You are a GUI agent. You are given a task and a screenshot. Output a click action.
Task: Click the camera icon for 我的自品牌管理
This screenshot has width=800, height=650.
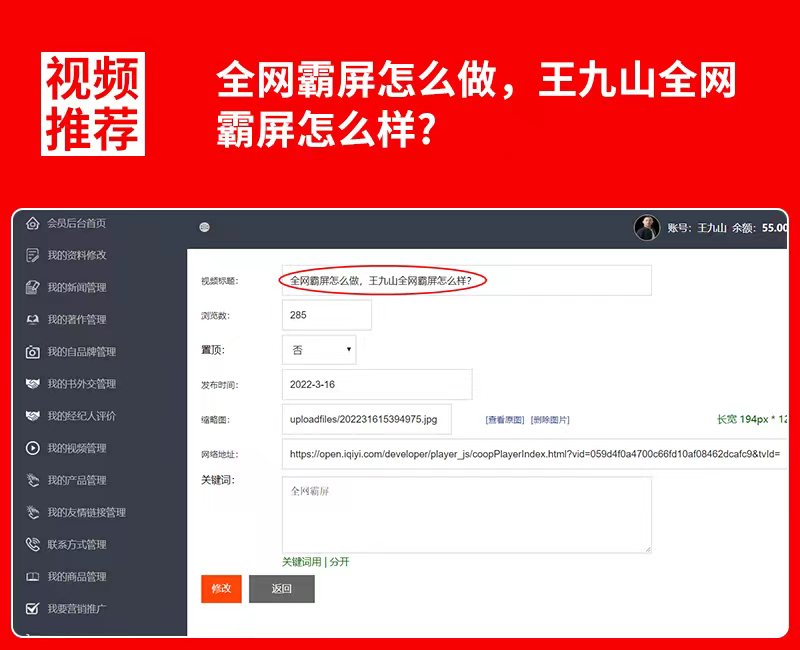(x=33, y=352)
